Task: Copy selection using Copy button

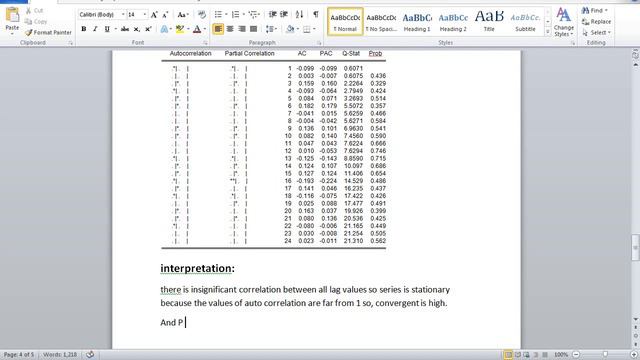Action: pos(36,21)
